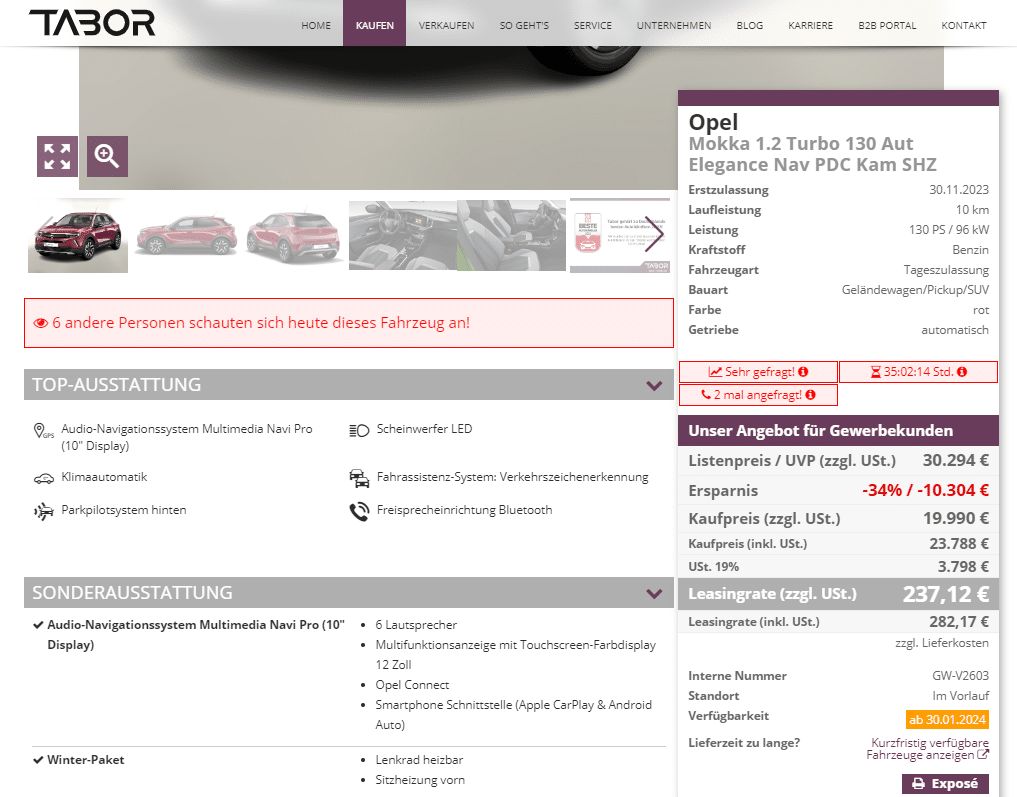Open Kurzfristig verfügbare Fahrzeuge anzeigen link
The width and height of the screenshot is (1017, 797).
927,748
